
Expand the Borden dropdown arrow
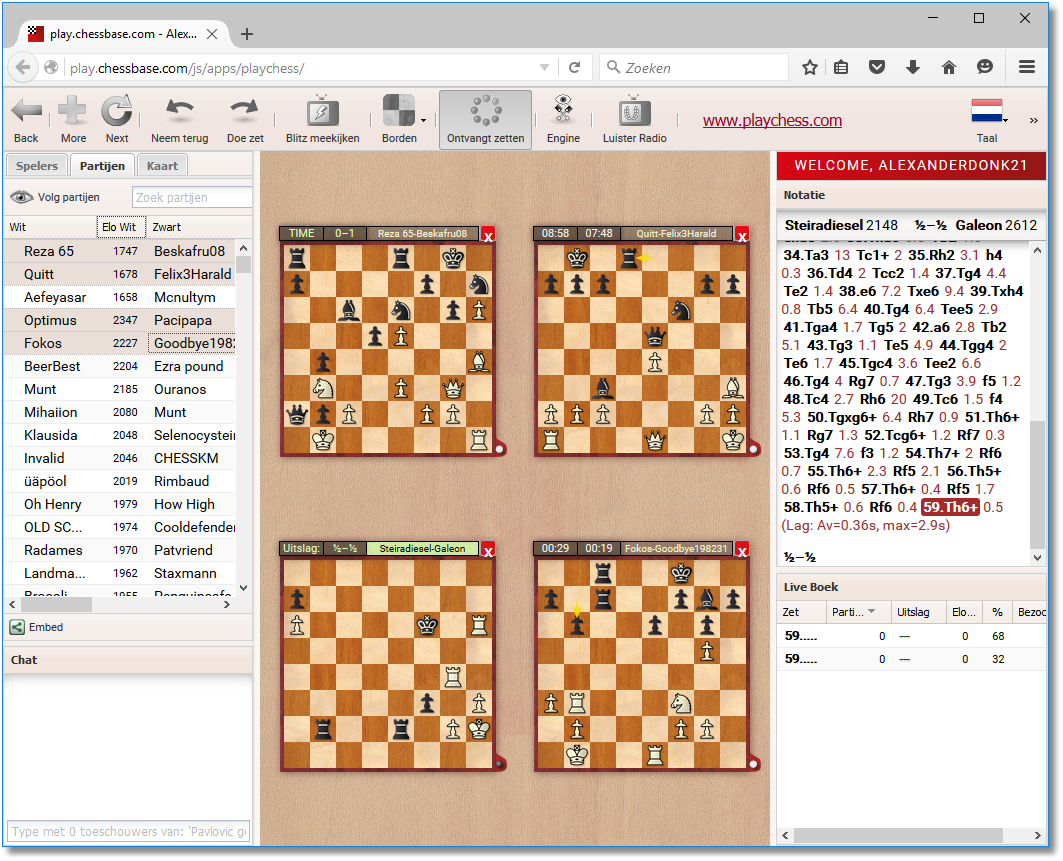point(424,119)
